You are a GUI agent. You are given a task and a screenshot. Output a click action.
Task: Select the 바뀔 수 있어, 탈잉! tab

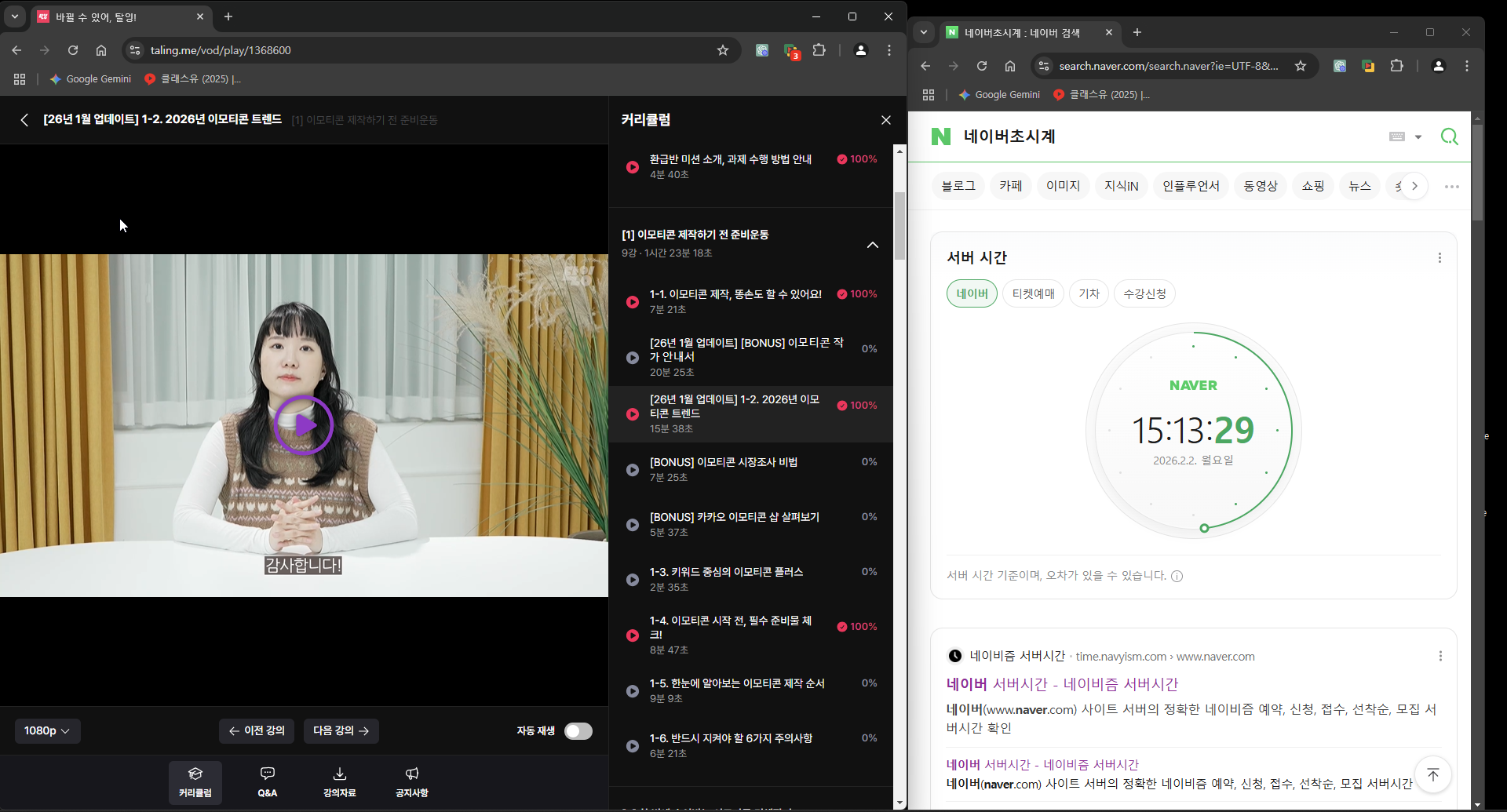[121, 16]
